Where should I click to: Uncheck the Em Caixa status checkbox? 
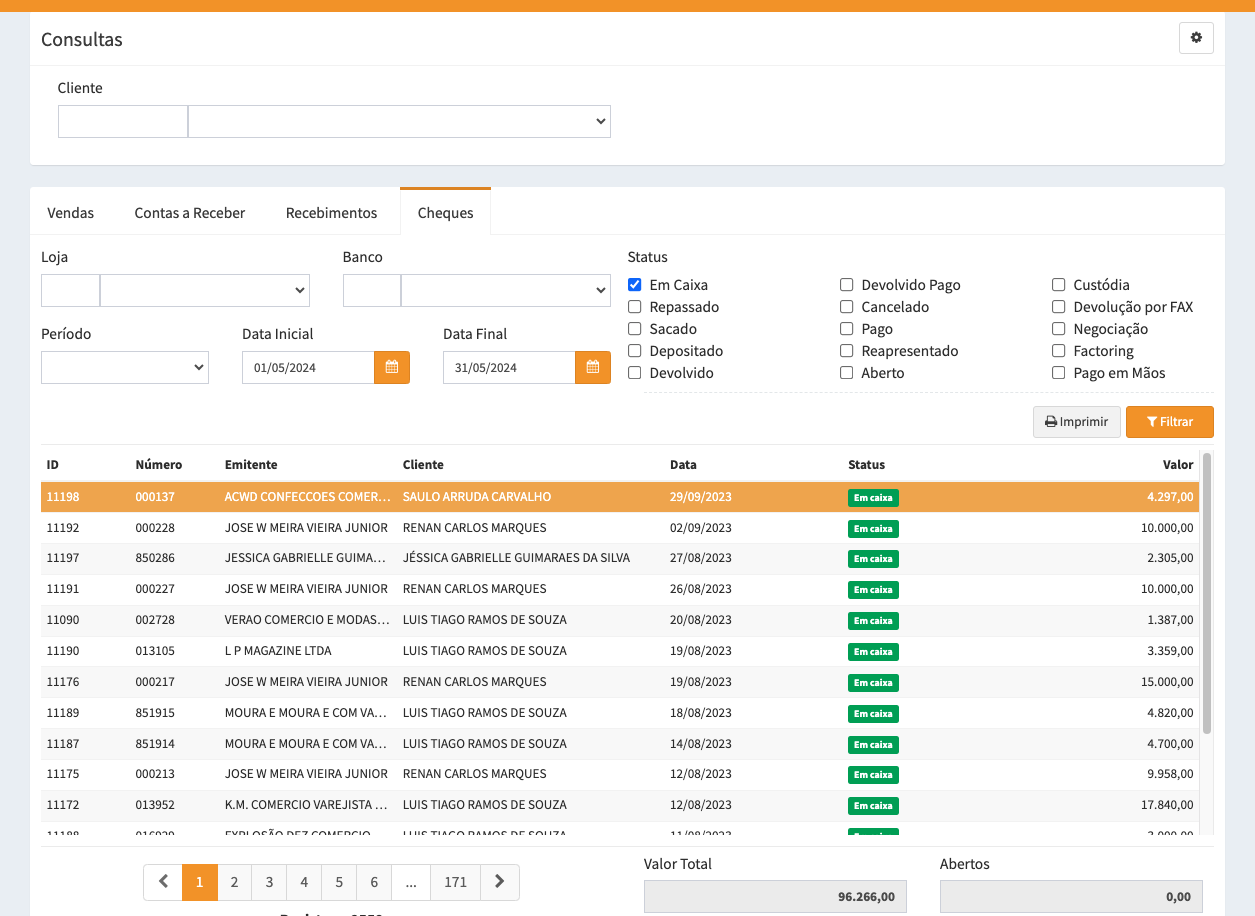point(635,285)
